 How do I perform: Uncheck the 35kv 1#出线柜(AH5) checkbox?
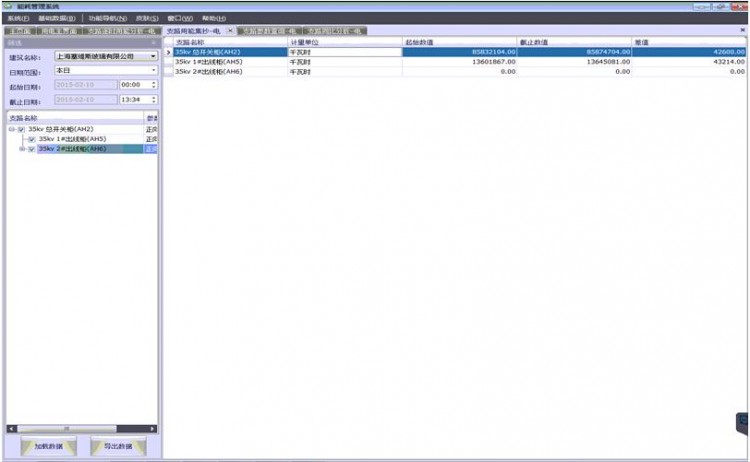[x=32, y=139]
